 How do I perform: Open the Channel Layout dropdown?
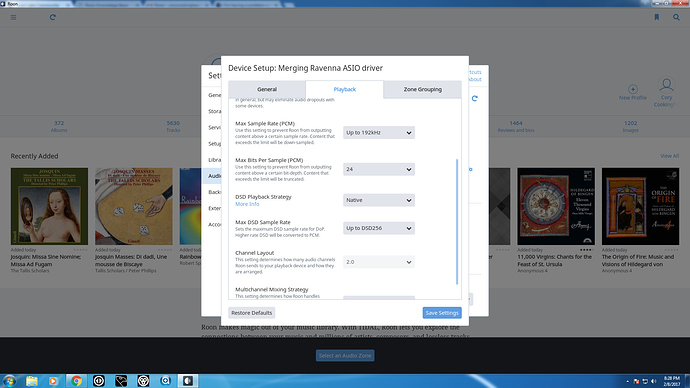pos(378,262)
